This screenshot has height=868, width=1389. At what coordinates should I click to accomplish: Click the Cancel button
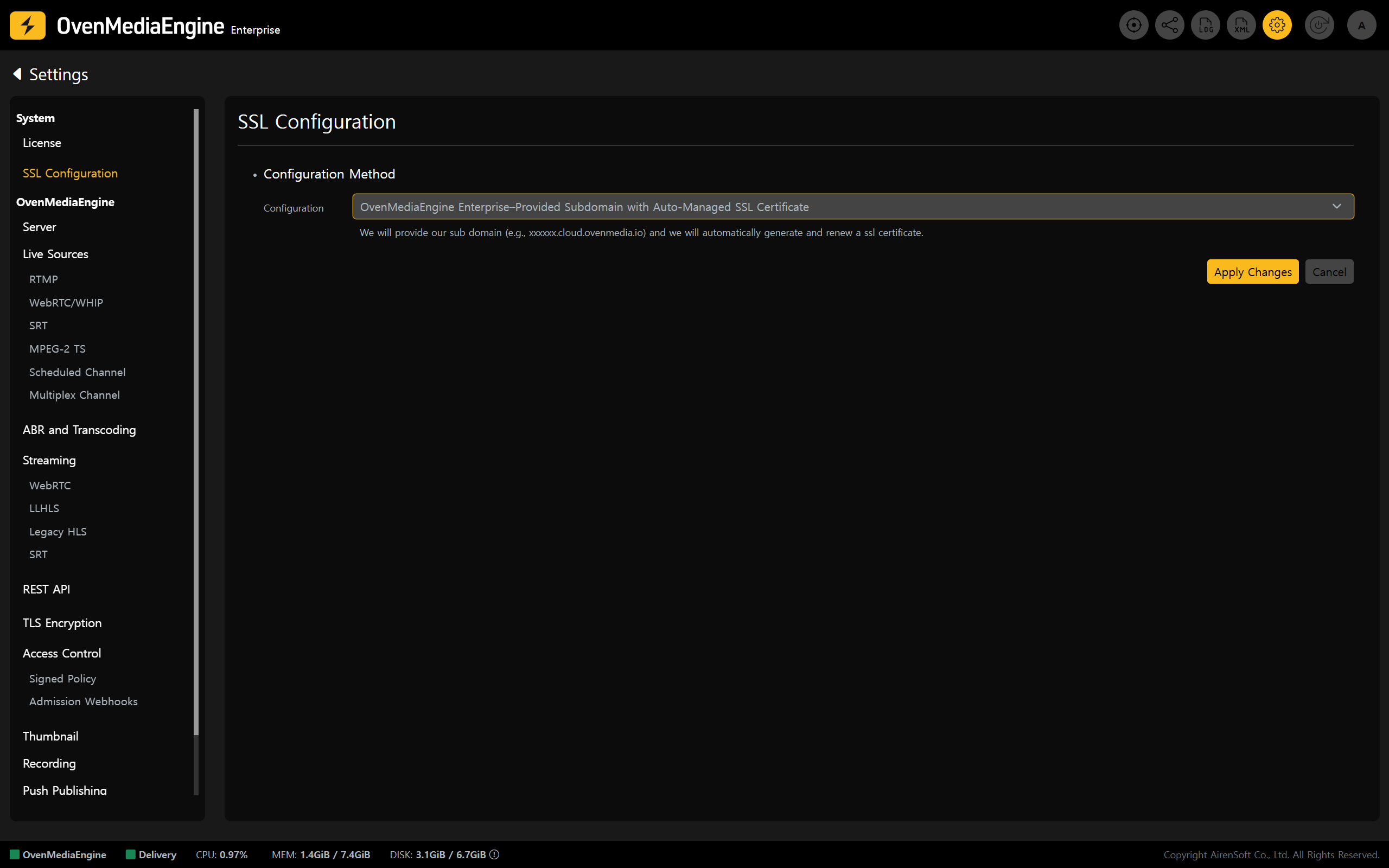point(1329,272)
